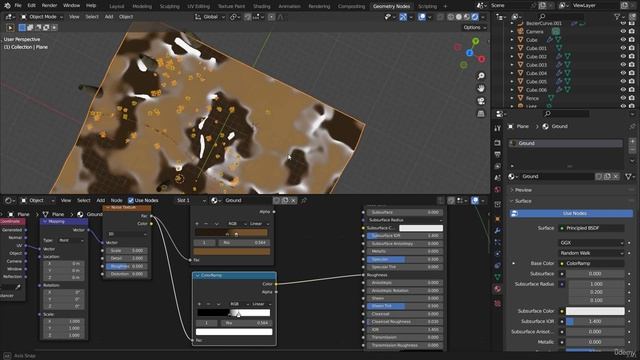Enable Use Nodes checkbox in node editor
This screenshot has width=640, height=360.
click(131, 200)
